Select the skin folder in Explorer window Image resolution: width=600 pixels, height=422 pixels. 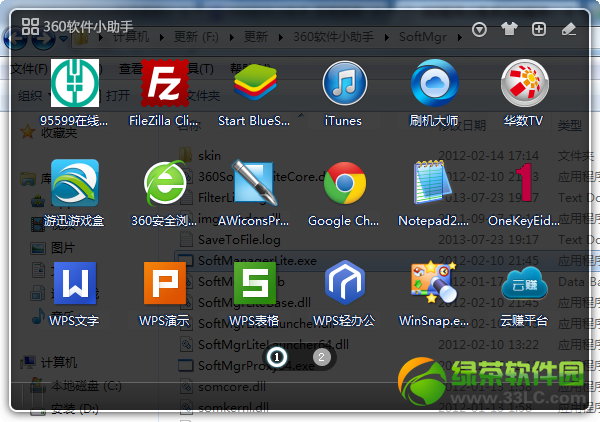209,155
